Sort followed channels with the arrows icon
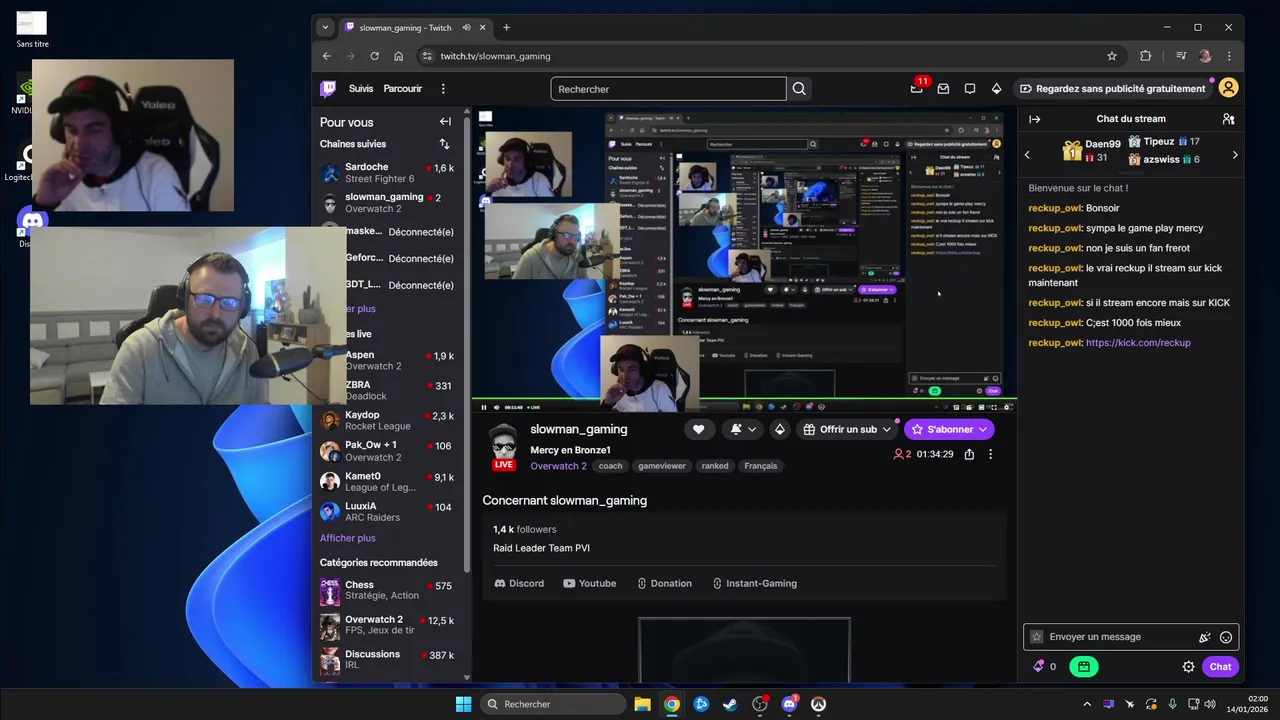Viewport: 1280px width, 720px height. [x=445, y=144]
